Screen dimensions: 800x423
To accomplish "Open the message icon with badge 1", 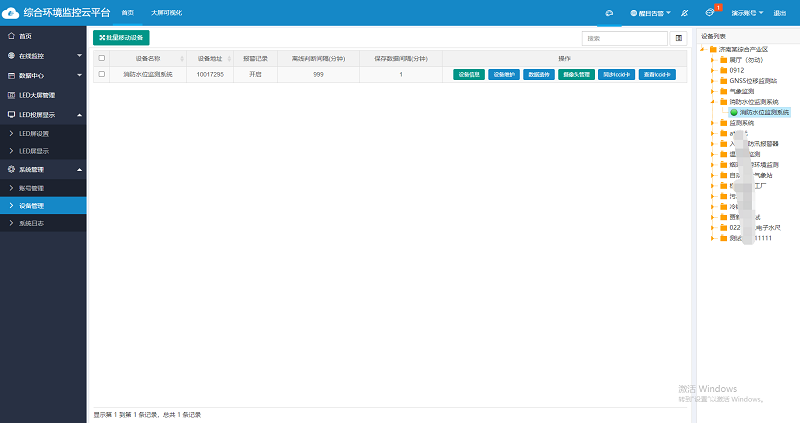I will coord(710,12).
